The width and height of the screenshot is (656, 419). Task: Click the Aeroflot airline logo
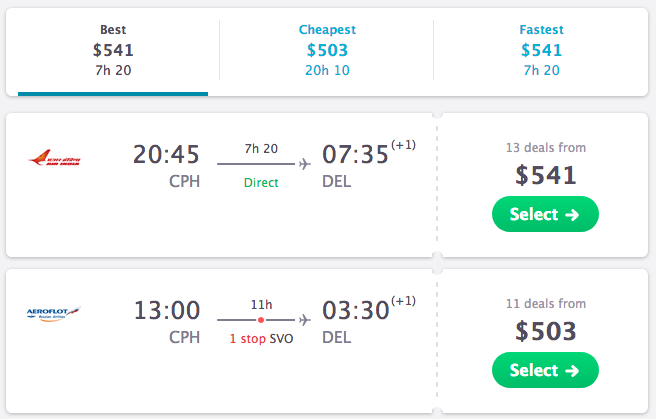[x=54, y=314]
